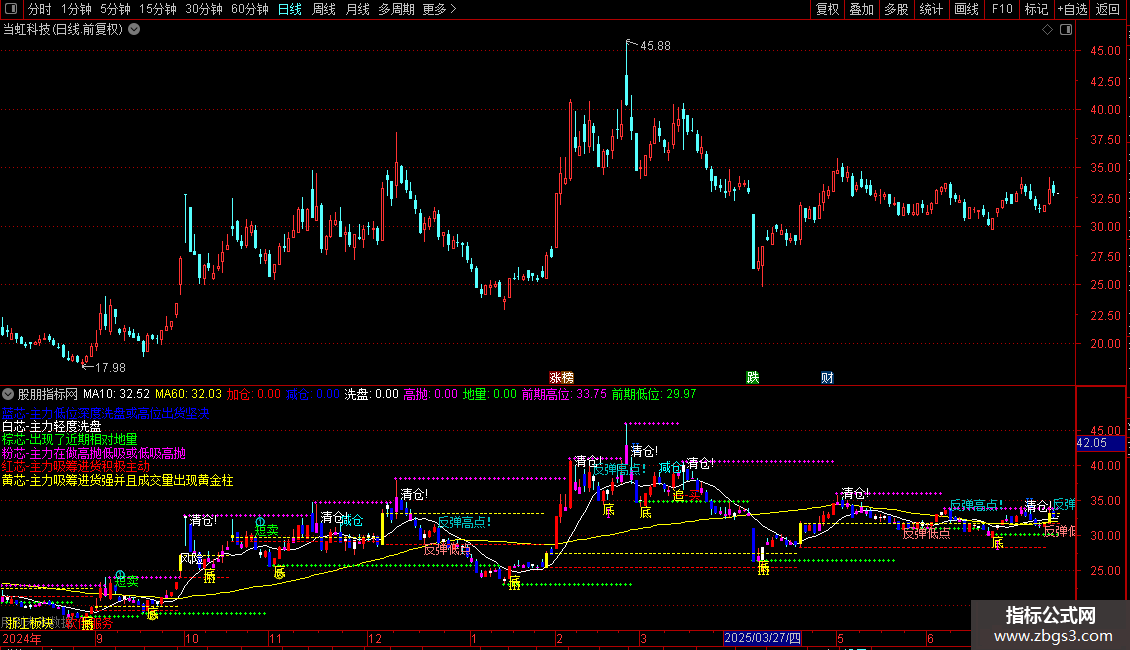Click the MA60: 32.03 readout
This screenshot has height=650, width=1130.
click(x=188, y=394)
